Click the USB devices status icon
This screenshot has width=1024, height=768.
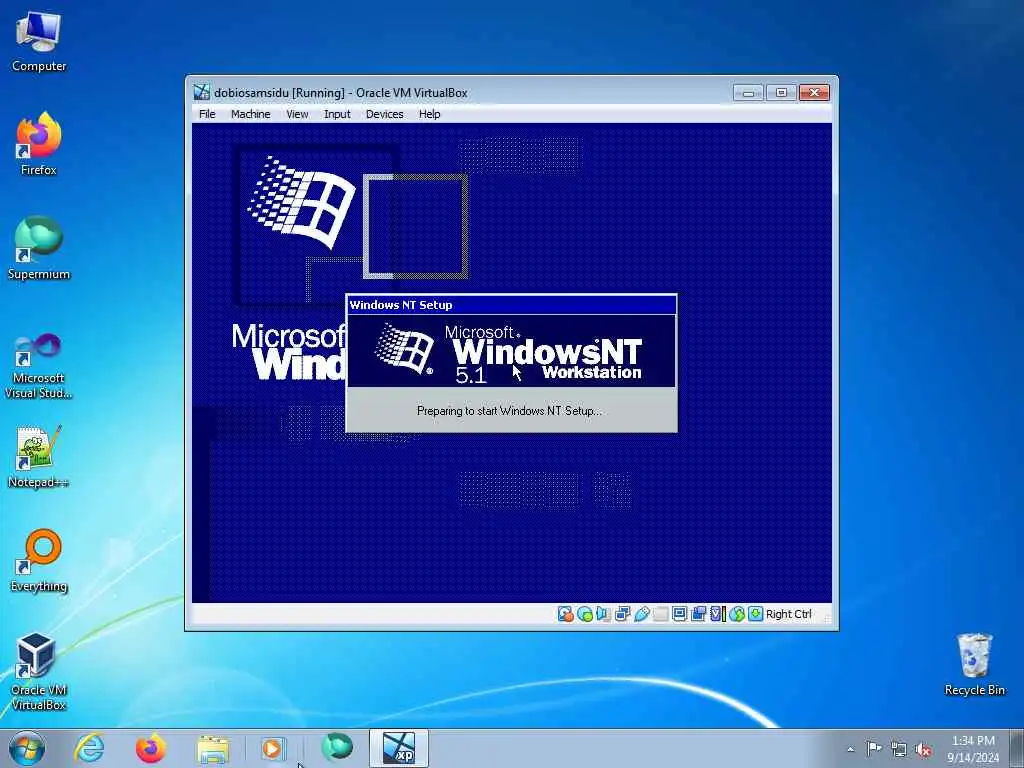pos(641,614)
